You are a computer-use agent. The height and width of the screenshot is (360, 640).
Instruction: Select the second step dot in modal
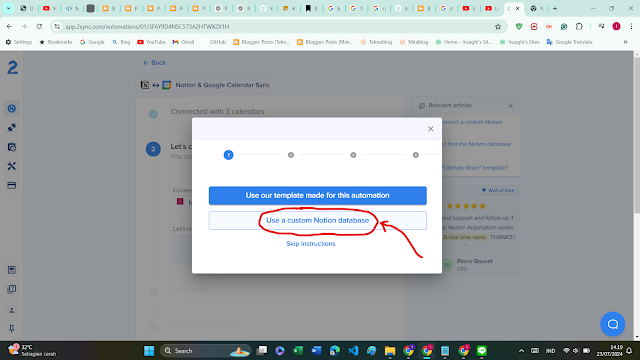[x=291, y=155]
